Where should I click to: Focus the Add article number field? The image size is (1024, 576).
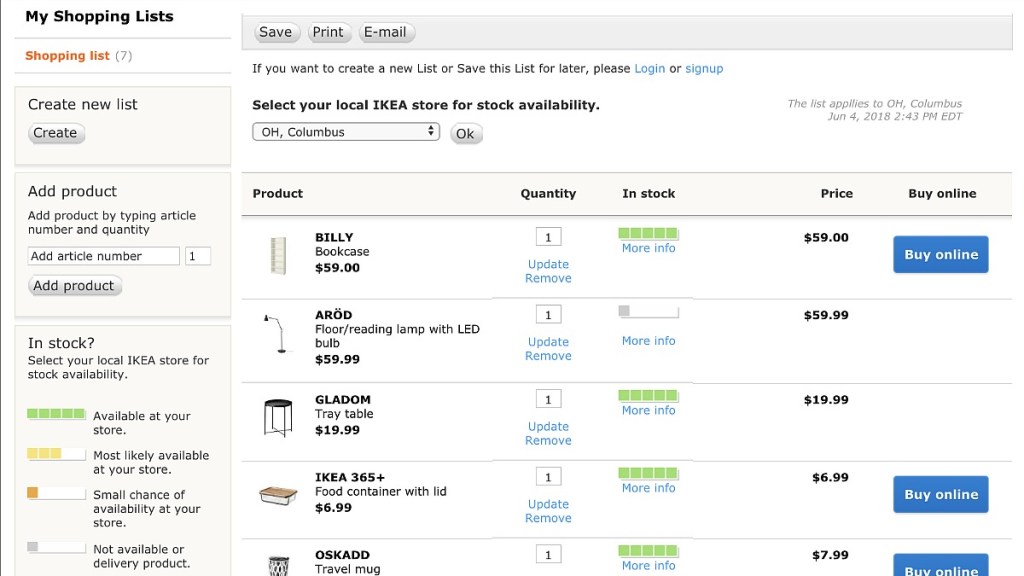pos(104,256)
